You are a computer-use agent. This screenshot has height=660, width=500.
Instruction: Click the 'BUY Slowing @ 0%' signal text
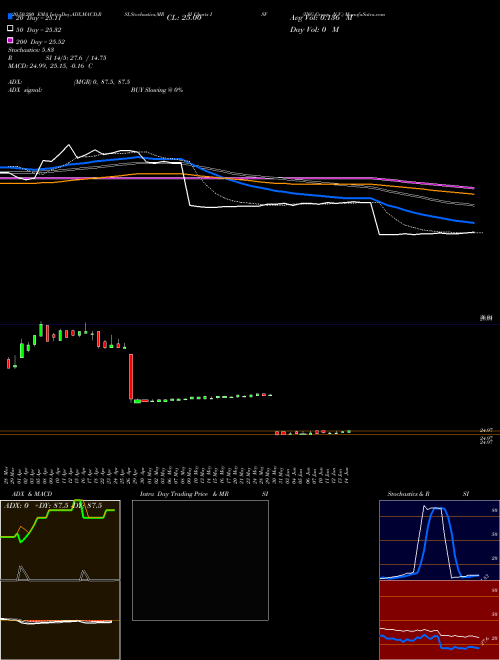157,90
